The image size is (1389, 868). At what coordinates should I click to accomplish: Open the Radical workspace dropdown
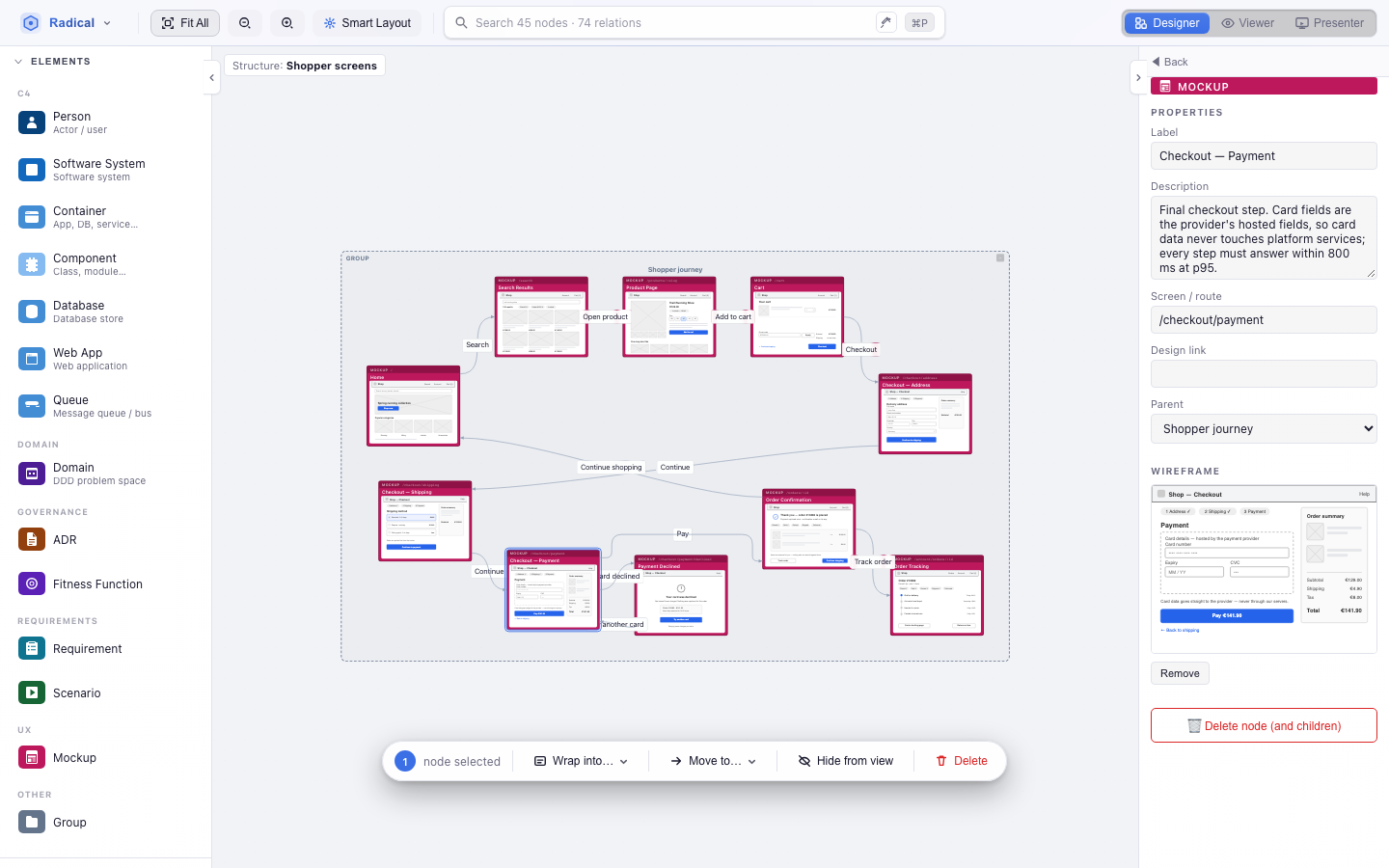pos(68,23)
